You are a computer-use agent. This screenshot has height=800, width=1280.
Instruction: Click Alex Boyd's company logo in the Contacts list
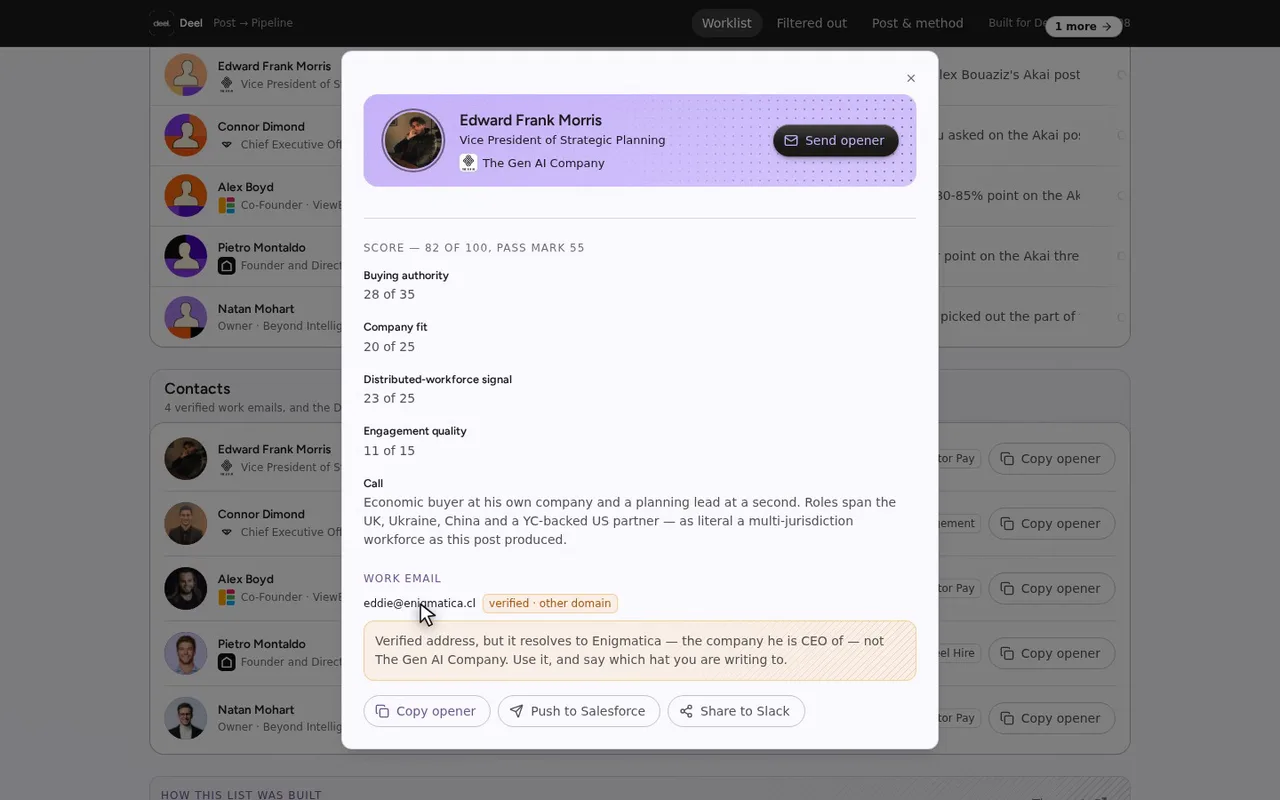click(227, 597)
